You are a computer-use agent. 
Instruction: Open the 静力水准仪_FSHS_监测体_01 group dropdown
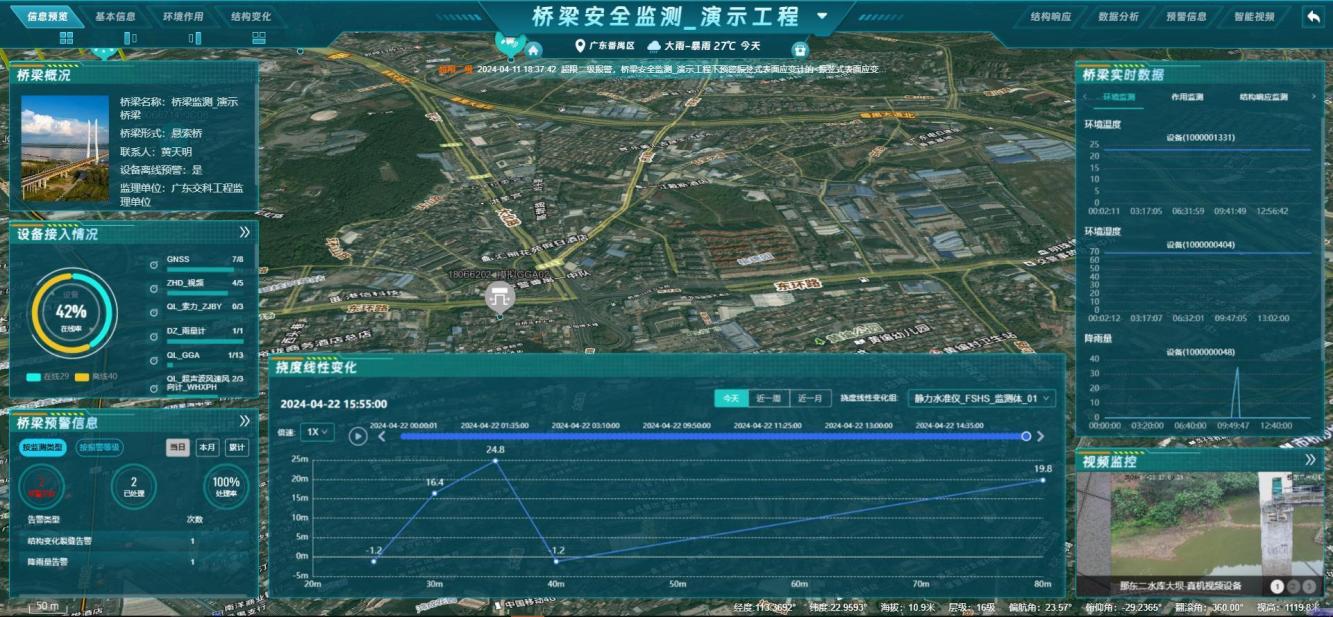982,398
